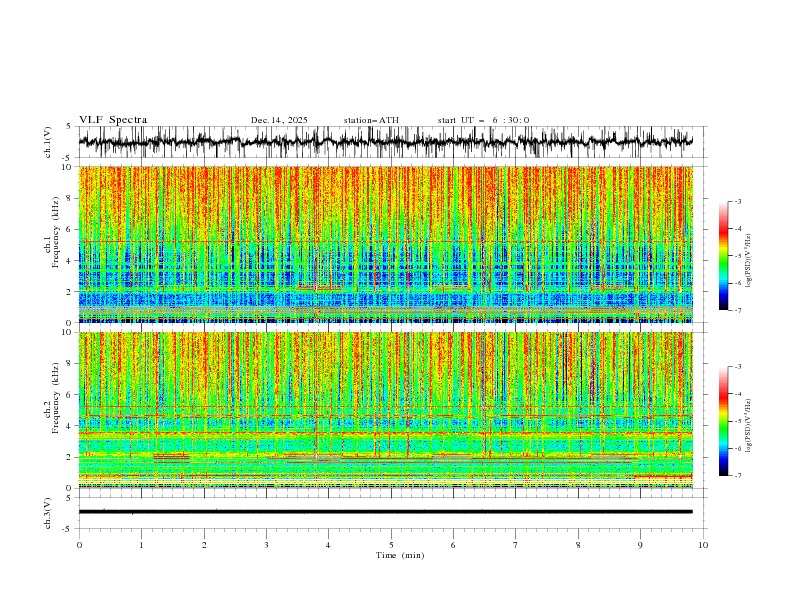This screenshot has height=612, width=792.
Task: Click the ch.2 spectrogram plot
Action: [385, 410]
